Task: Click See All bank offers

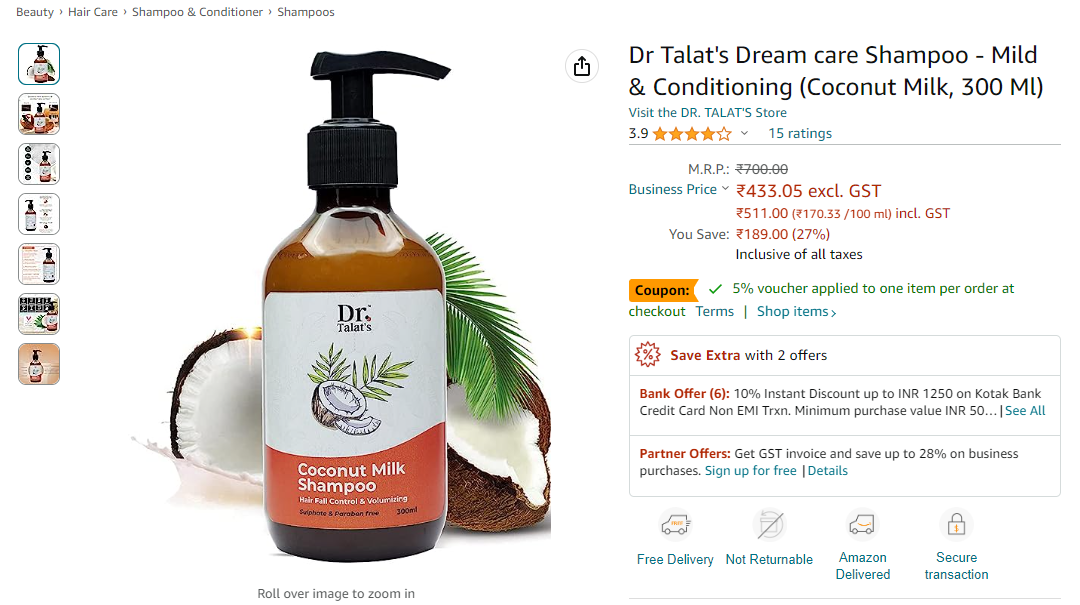Action: (1025, 411)
